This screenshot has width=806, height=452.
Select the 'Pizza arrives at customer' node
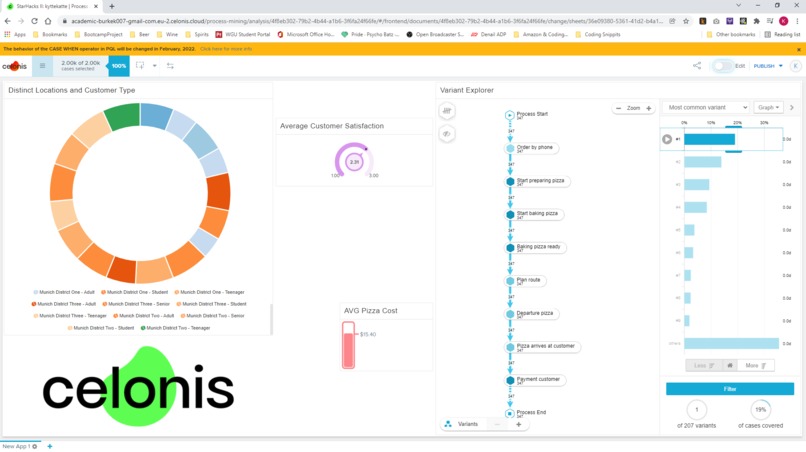tap(543, 347)
